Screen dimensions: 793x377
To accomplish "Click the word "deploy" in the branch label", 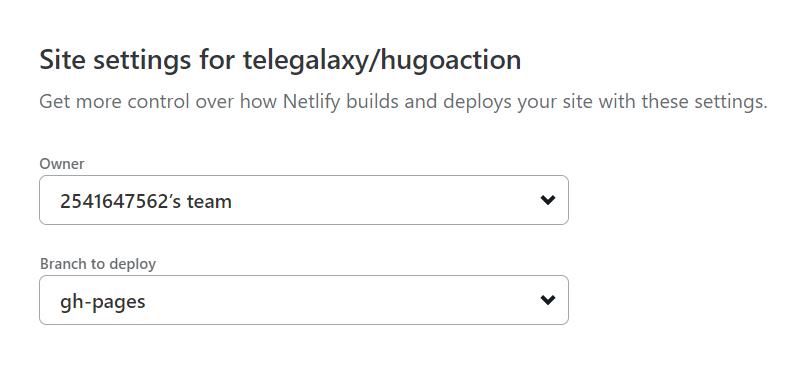I will (x=133, y=265).
